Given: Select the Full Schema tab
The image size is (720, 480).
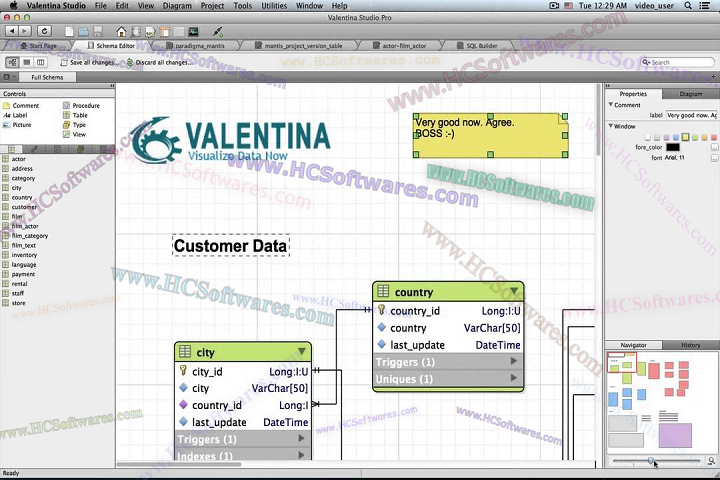Looking at the screenshot, I should click(x=47, y=77).
